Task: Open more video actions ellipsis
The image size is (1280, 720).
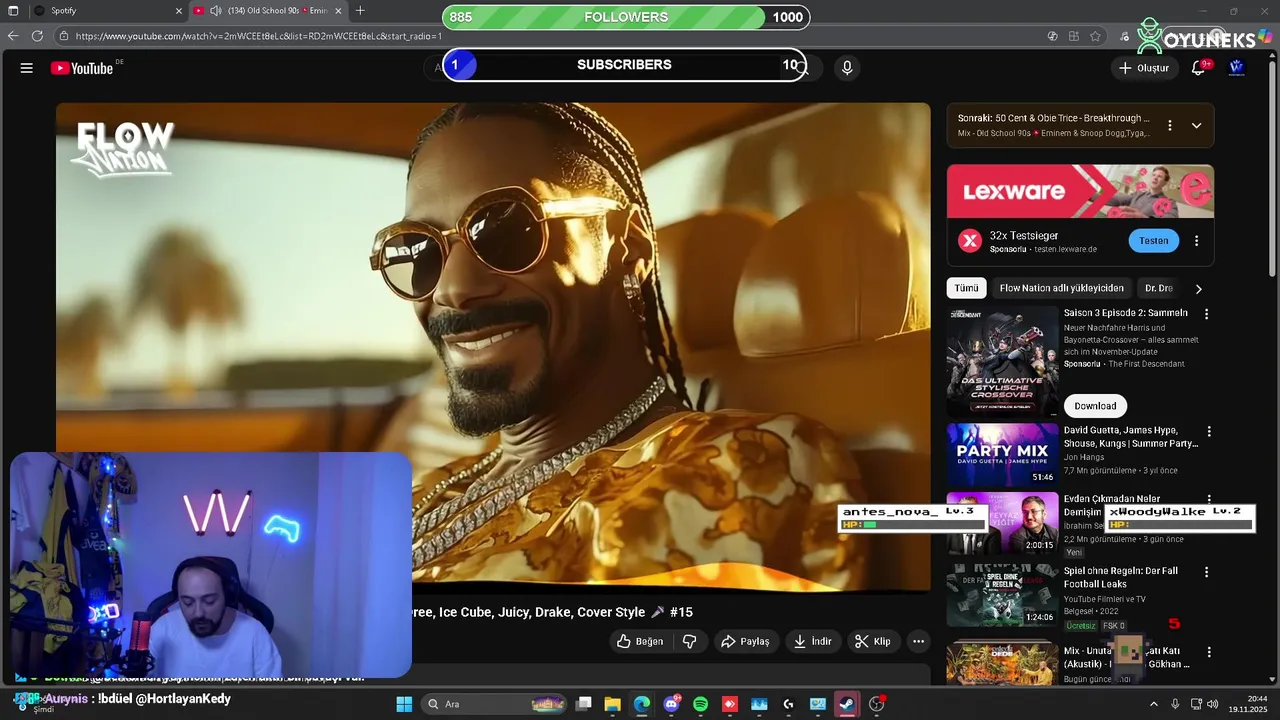Action: pyautogui.click(x=918, y=641)
